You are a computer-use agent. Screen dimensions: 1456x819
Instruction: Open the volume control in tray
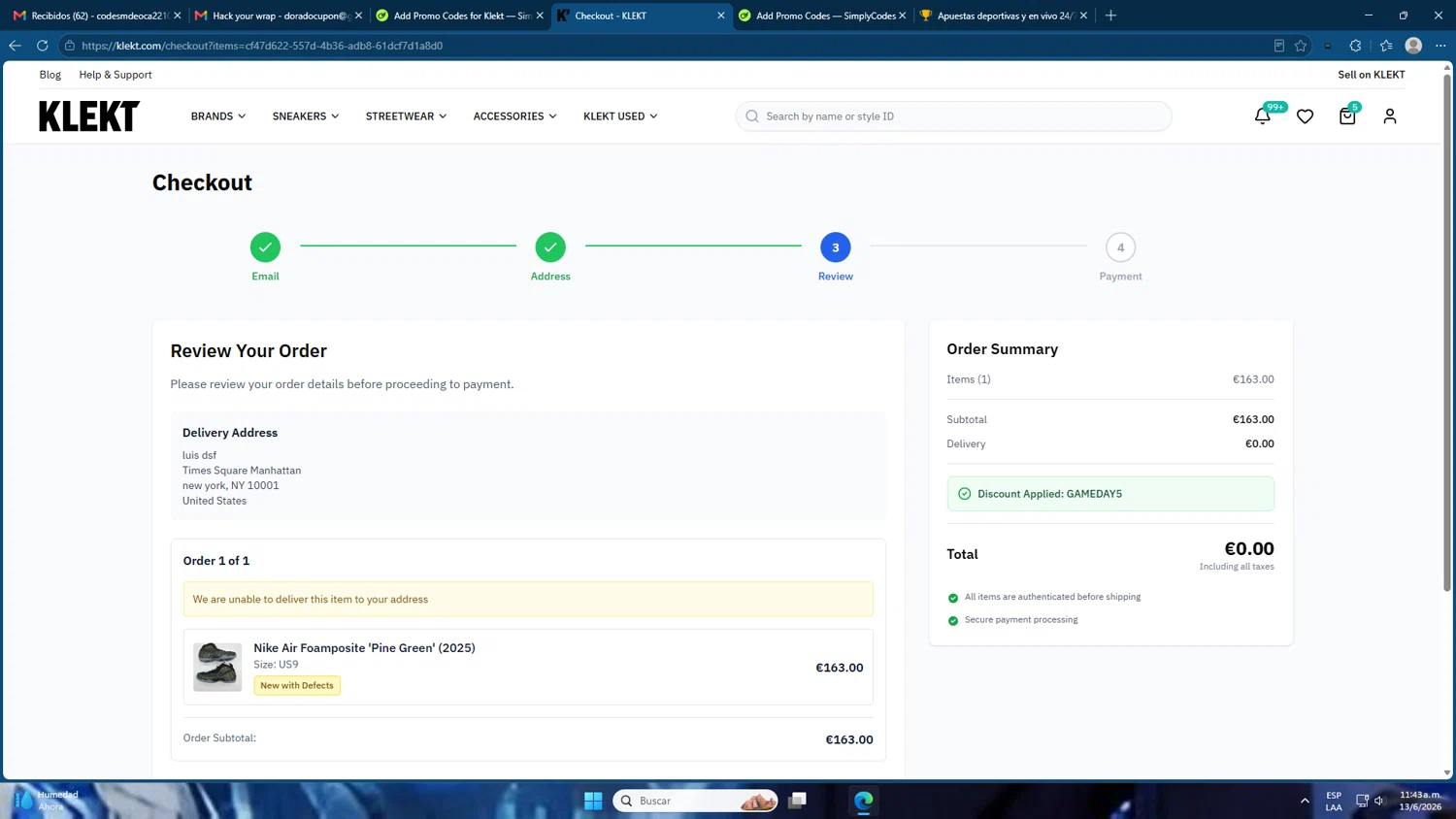(1379, 801)
